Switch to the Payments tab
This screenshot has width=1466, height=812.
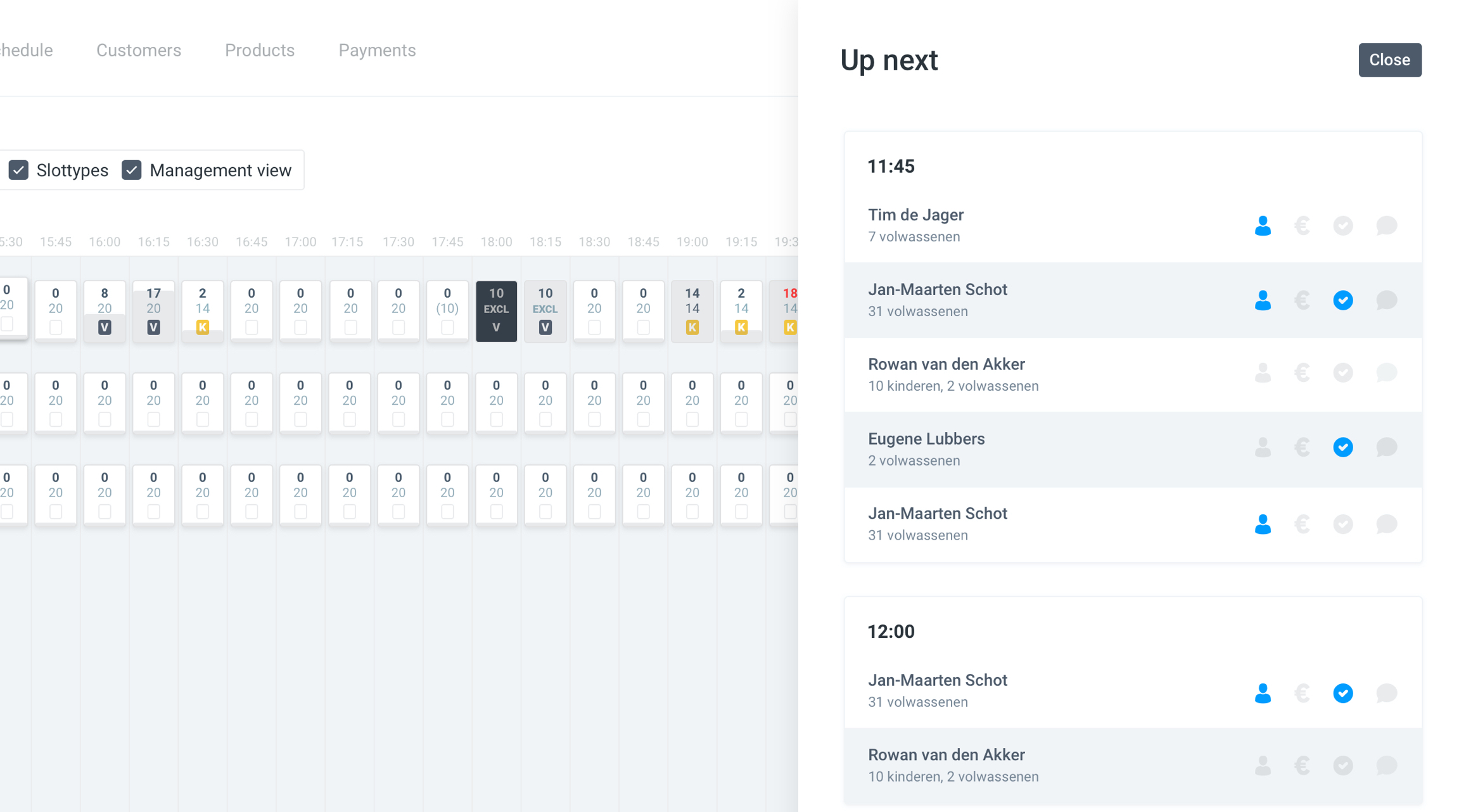(377, 50)
